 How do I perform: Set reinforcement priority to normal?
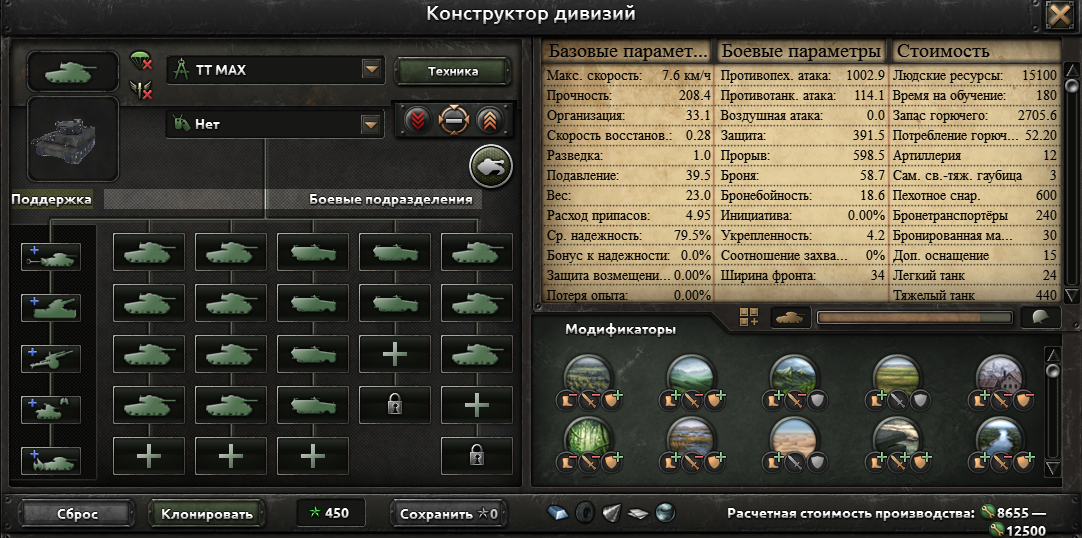coord(453,121)
